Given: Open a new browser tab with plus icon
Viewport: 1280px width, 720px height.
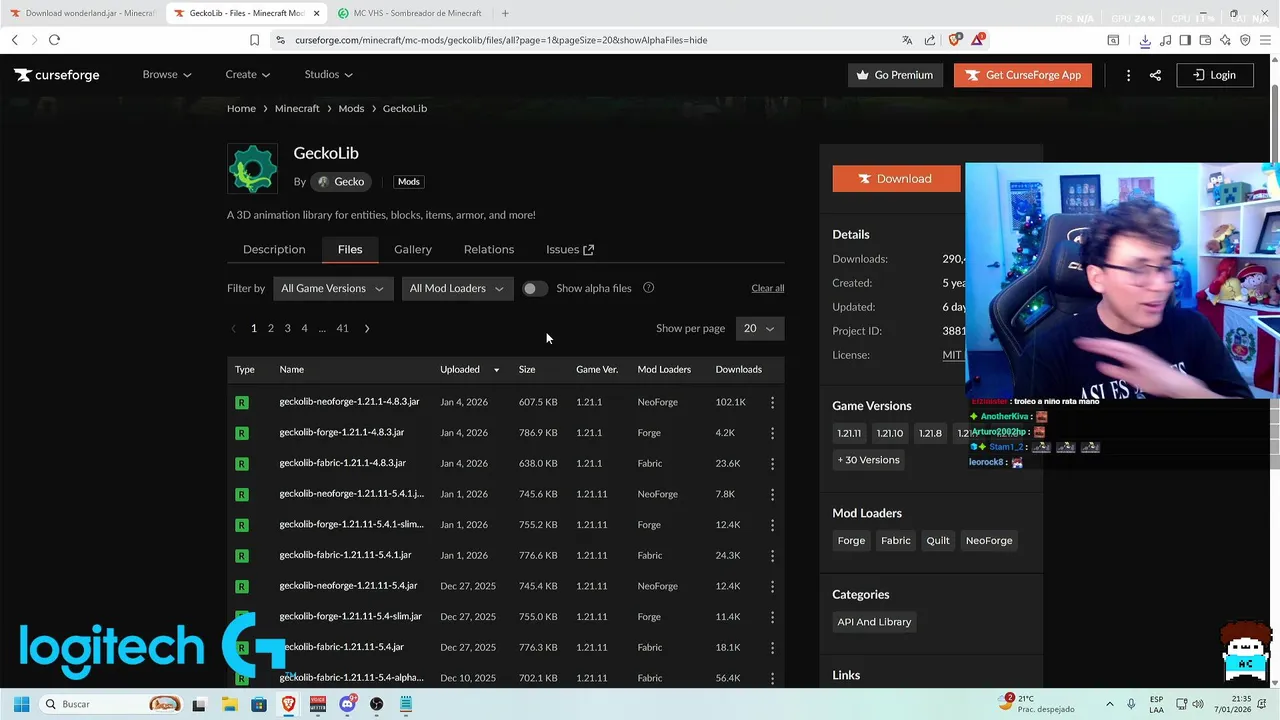Looking at the screenshot, I should pyautogui.click(x=505, y=13).
